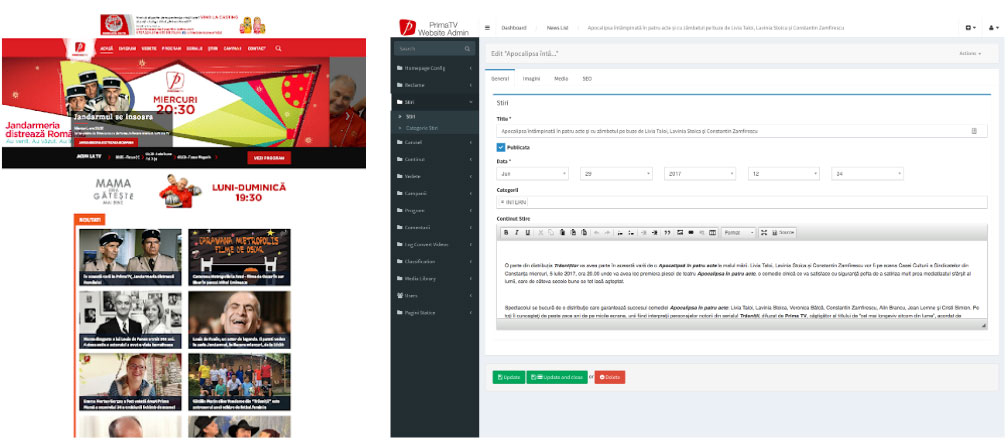The width and height of the screenshot is (1008, 446).
Task: Click the Bold icon in editor toolbar
Action: (506, 232)
